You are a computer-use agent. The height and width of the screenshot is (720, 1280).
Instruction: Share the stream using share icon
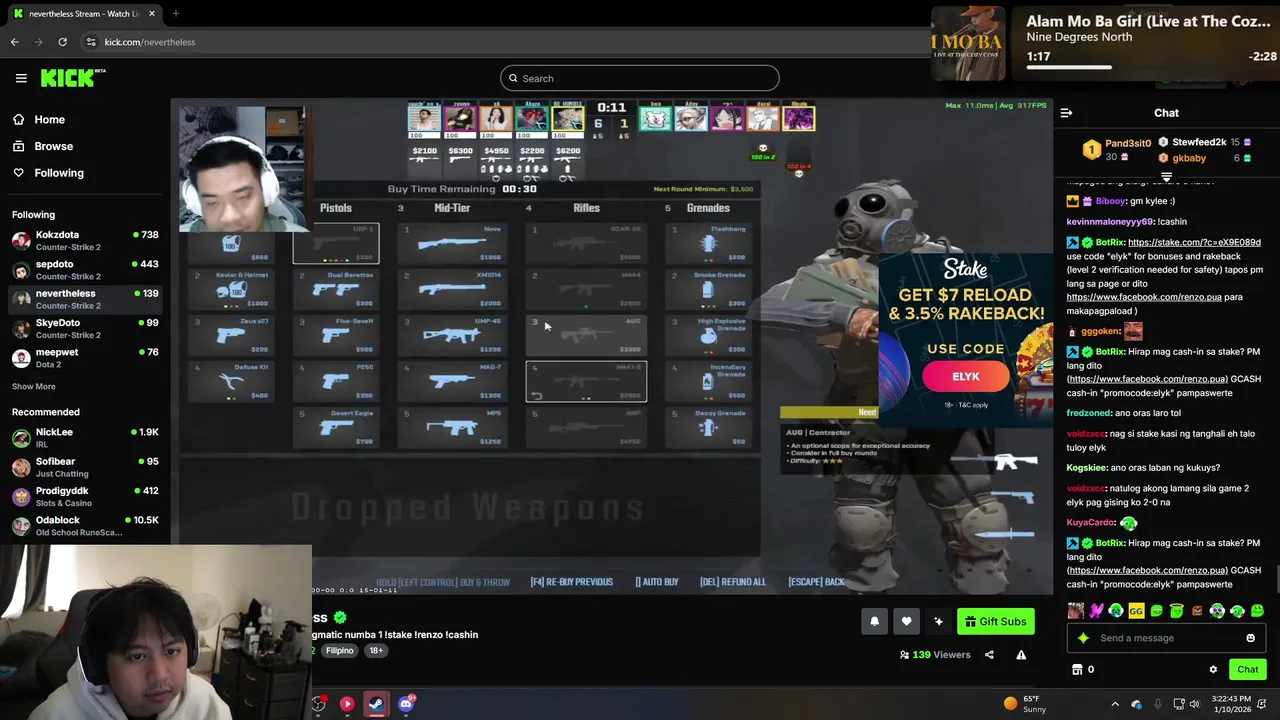pyautogui.click(x=989, y=655)
